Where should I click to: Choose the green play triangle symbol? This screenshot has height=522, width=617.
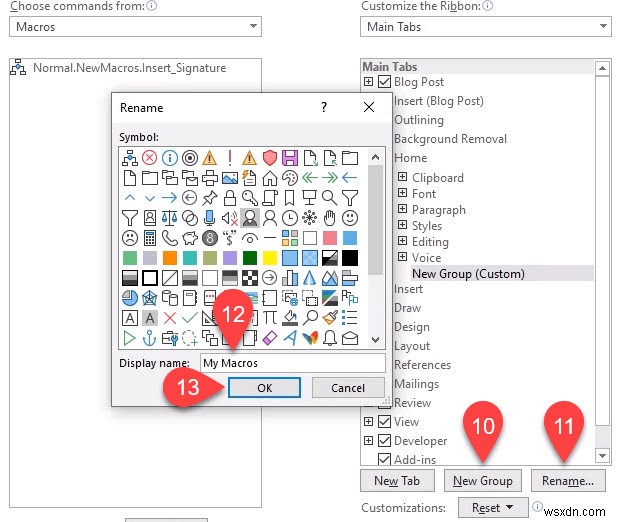pos(129,338)
